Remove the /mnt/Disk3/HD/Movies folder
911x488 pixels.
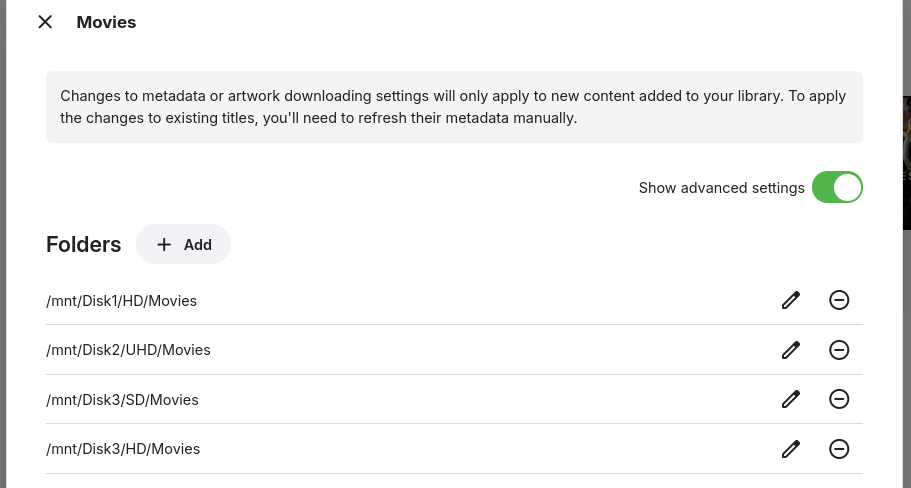[839, 449]
